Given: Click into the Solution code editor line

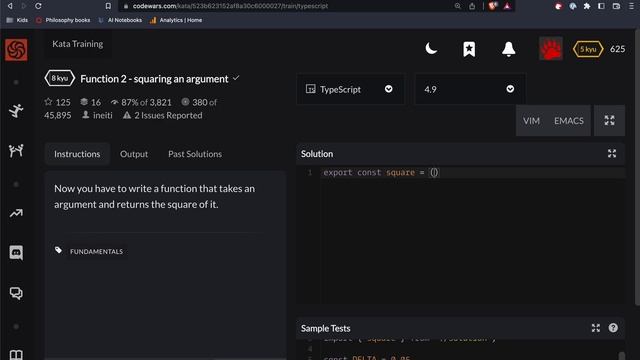Looking at the screenshot, I should pyautogui.click(x=473, y=173).
